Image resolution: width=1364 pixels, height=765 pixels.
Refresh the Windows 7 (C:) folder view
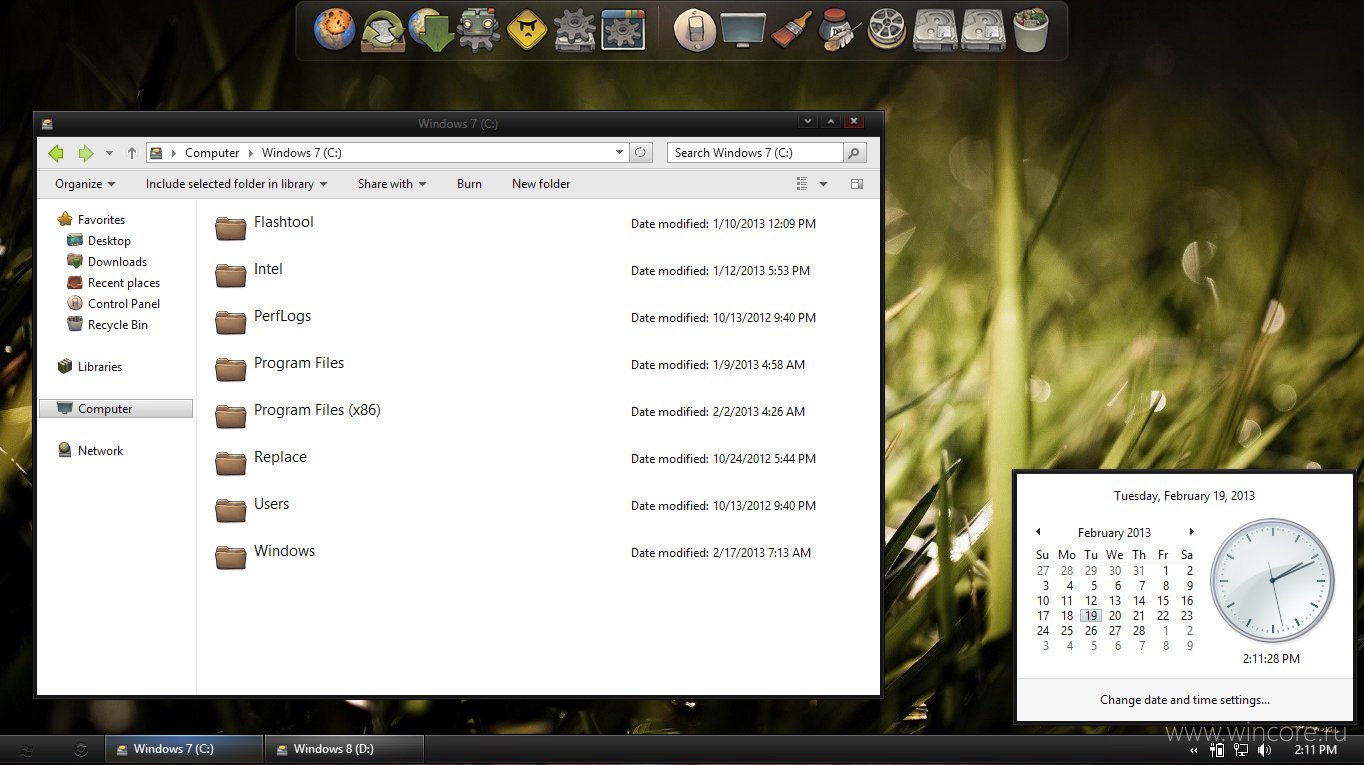click(641, 153)
